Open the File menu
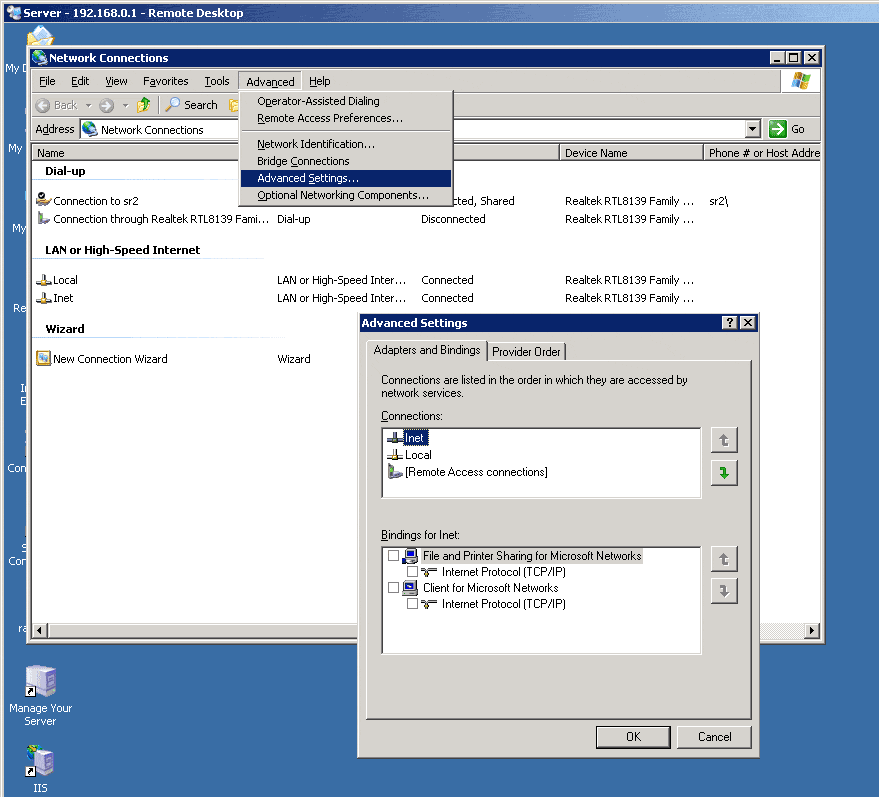879x797 pixels. coord(47,81)
